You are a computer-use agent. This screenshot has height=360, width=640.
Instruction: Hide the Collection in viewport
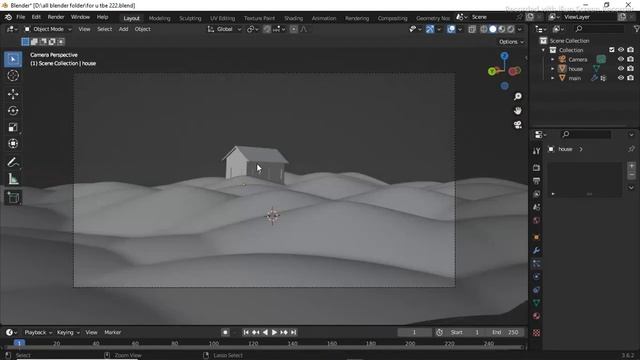pos(621,50)
